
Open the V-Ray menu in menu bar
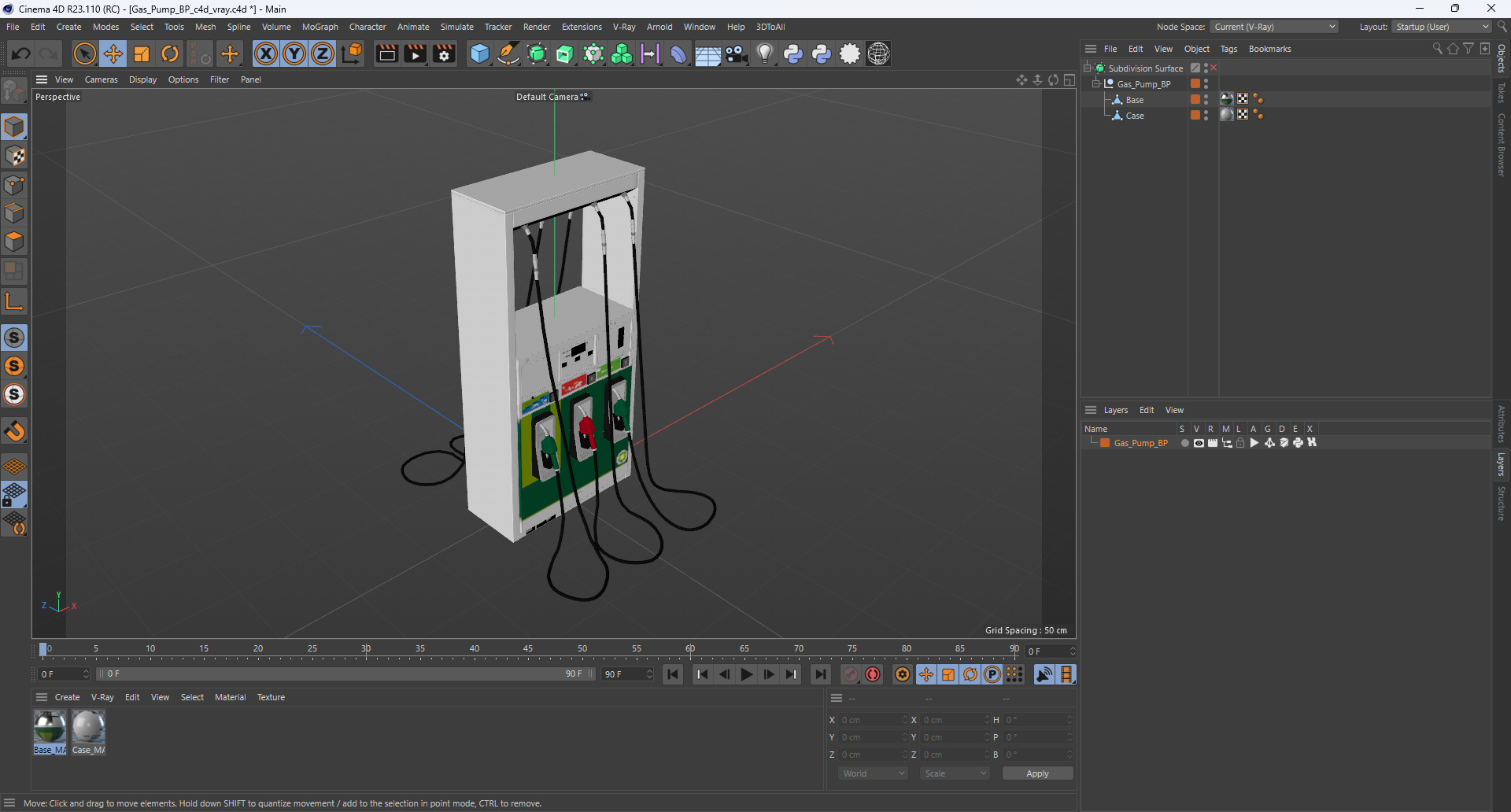pos(624,27)
